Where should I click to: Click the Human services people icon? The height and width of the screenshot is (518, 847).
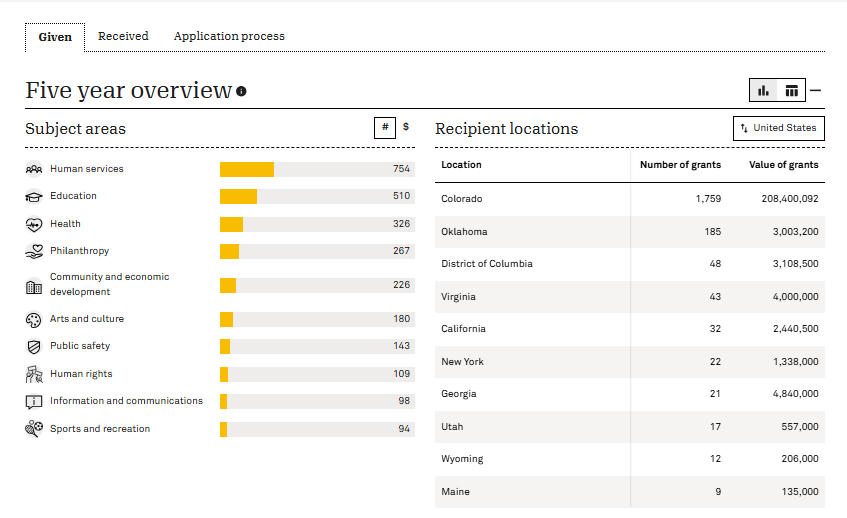34,169
